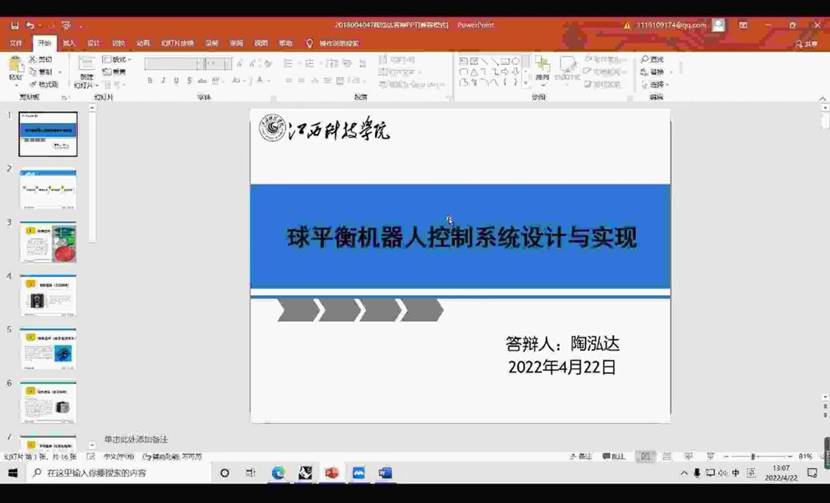Viewport: 830px width, 503px height.
Task: Collapse the ribbon
Action: [823, 98]
